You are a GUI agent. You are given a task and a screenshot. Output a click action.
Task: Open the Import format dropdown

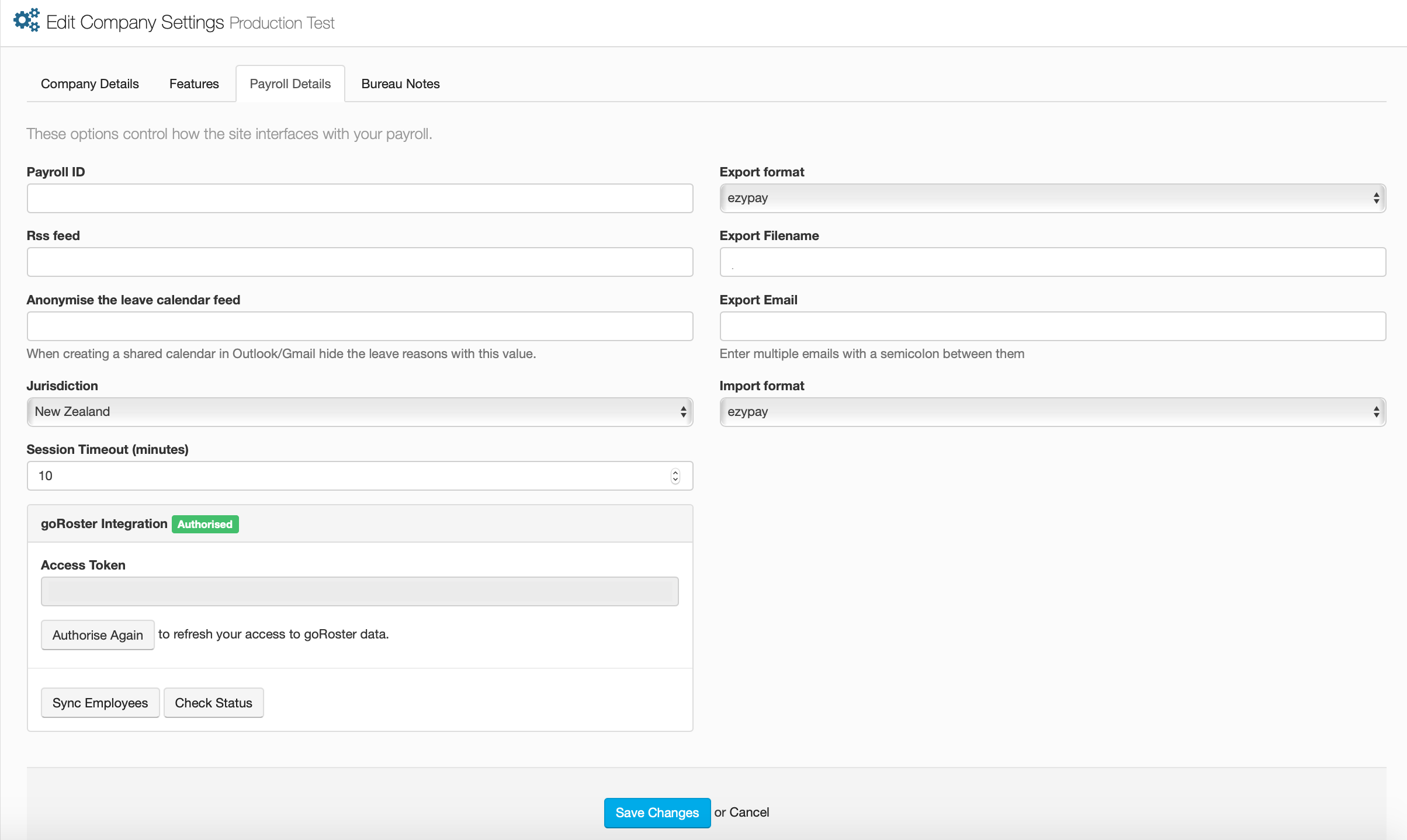[x=1052, y=412]
